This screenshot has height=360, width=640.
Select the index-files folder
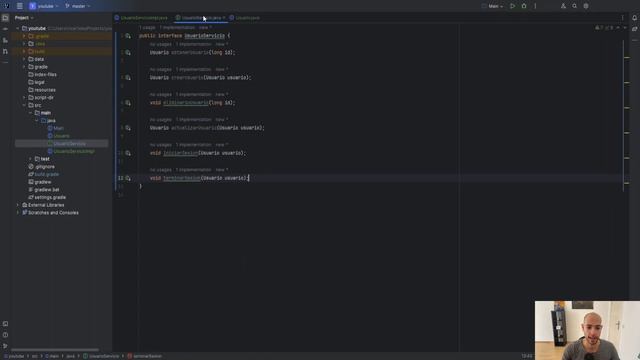42,75
